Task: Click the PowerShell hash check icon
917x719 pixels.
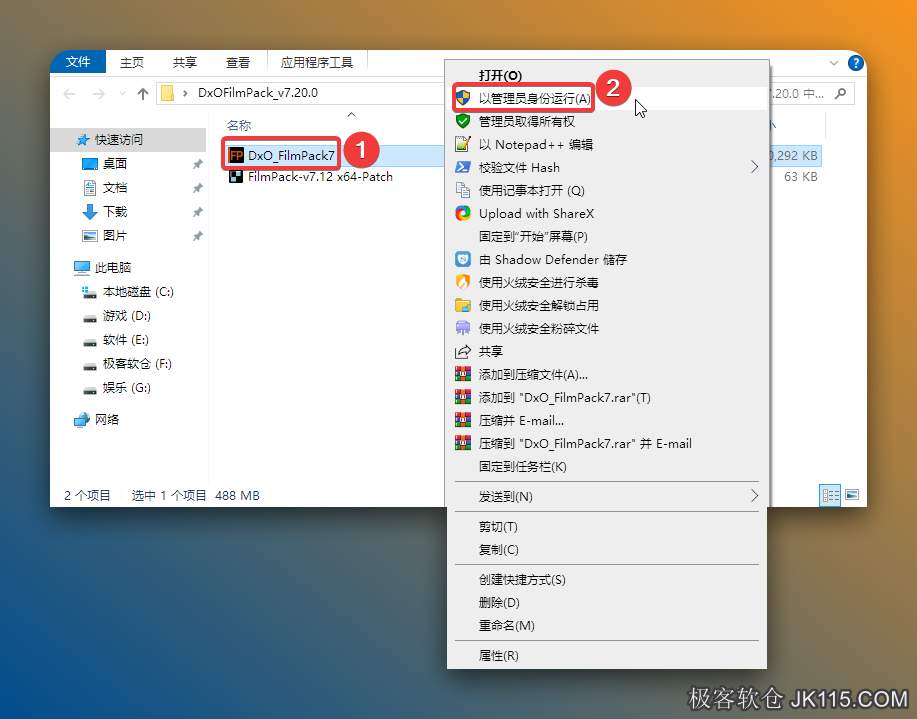Action: point(463,167)
